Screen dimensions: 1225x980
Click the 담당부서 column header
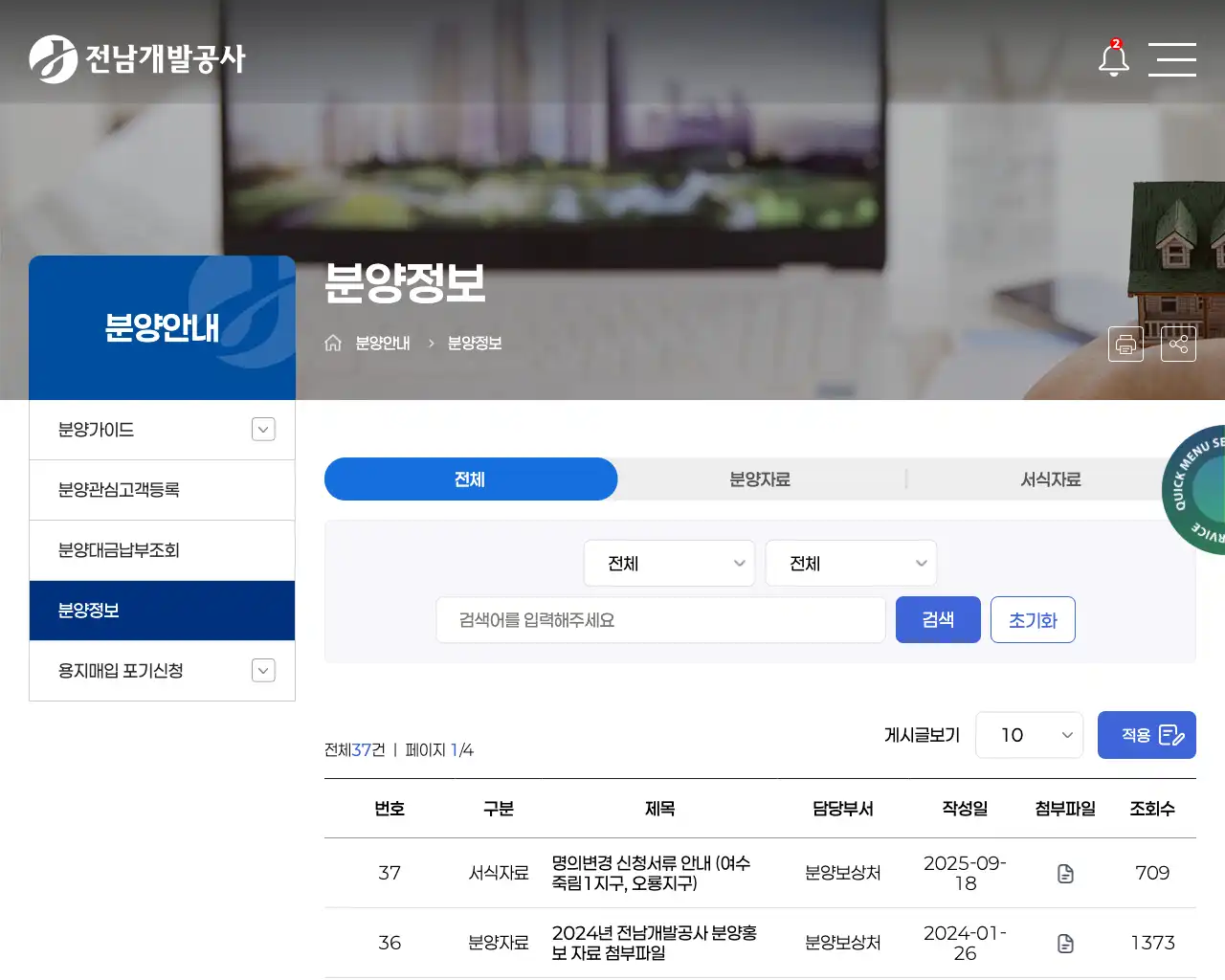842,809
